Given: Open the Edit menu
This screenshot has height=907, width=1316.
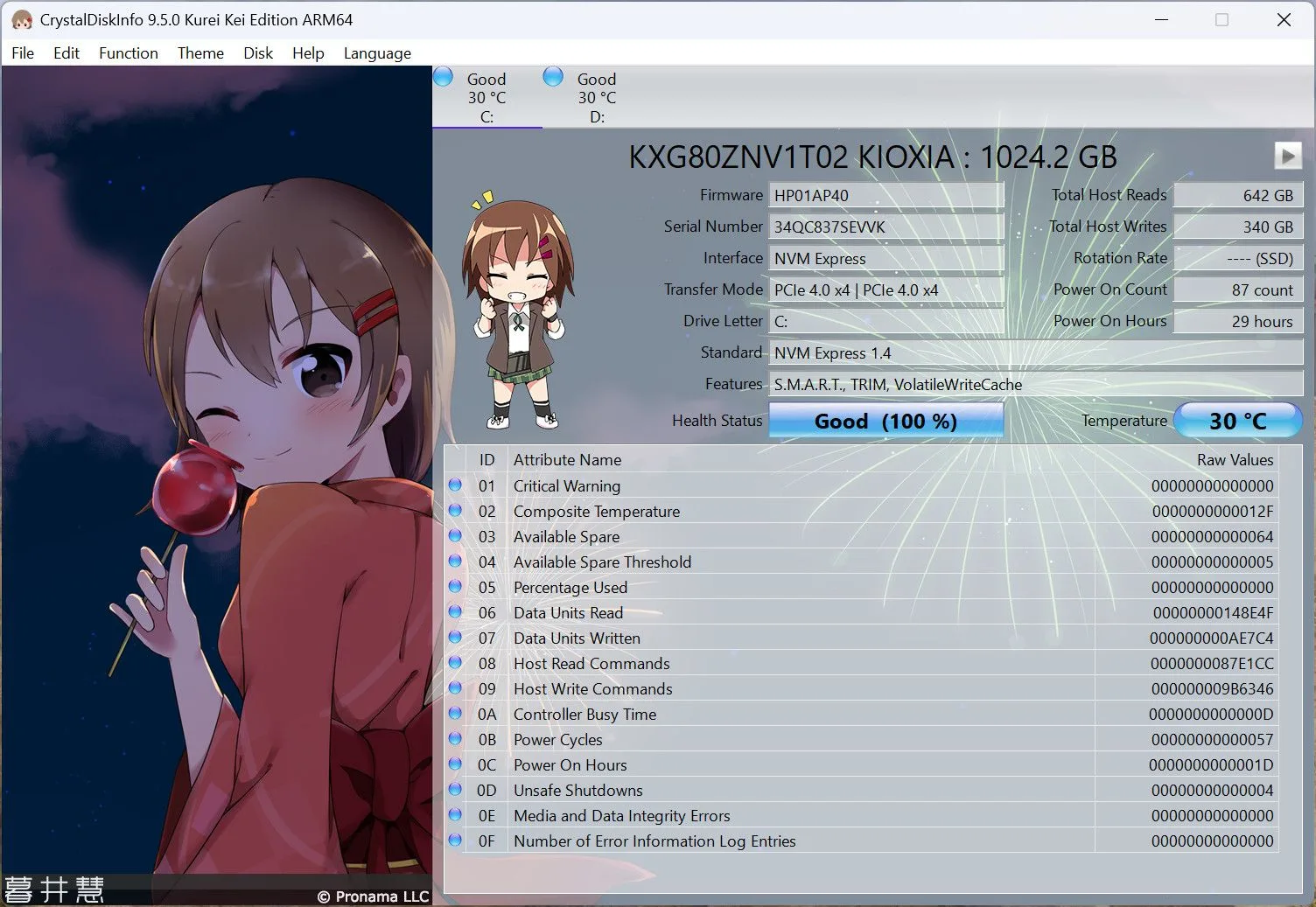Looking at the screenshot, I should (66, 53).
